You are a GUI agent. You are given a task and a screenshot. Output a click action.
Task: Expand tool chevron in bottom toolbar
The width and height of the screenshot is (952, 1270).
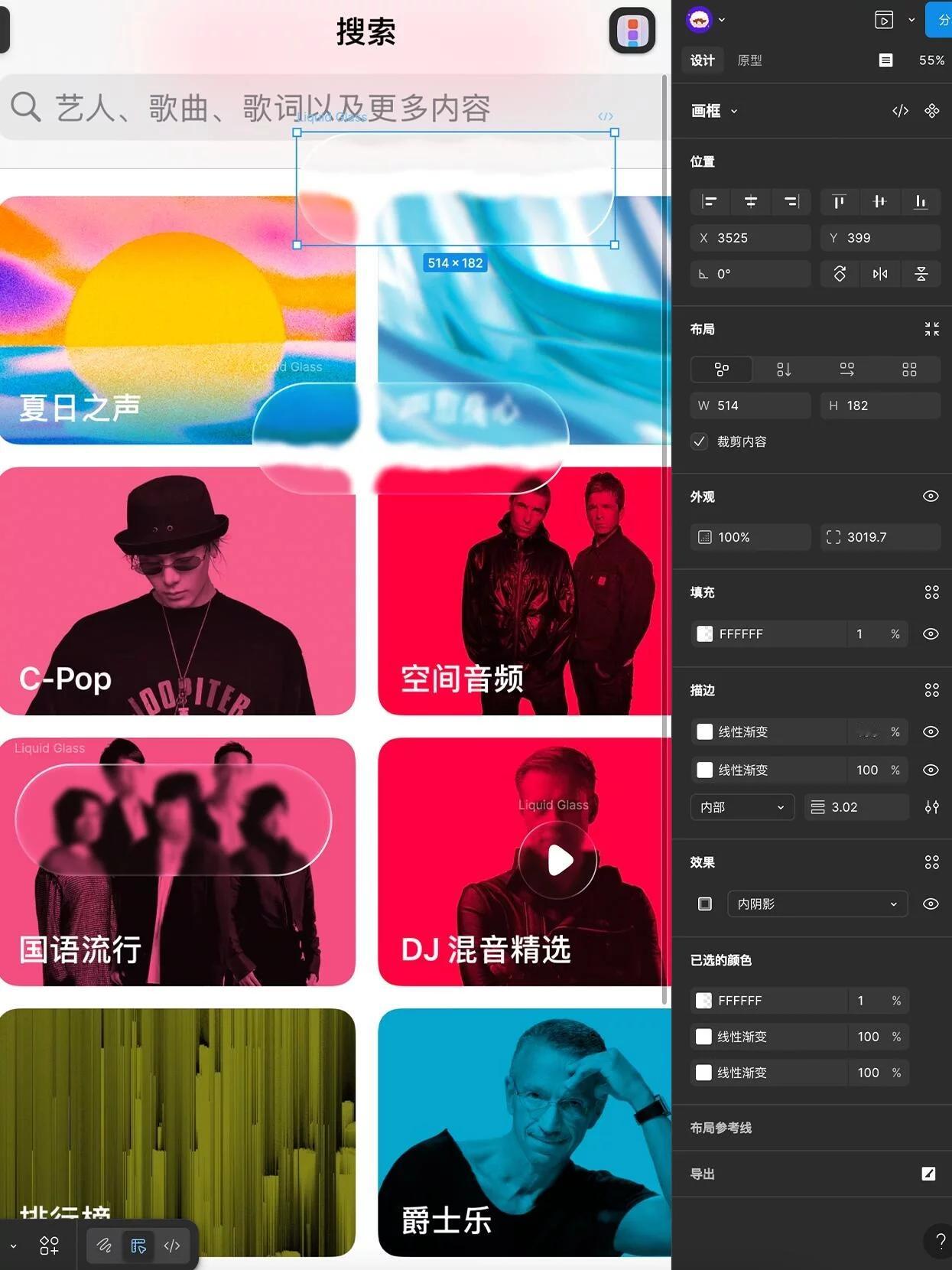click(13, 1246)
